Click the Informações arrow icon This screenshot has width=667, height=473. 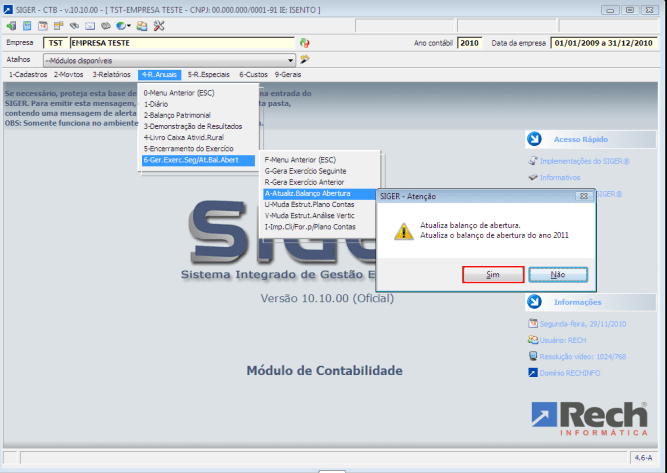pyautogui.click(x=534, y=302)
